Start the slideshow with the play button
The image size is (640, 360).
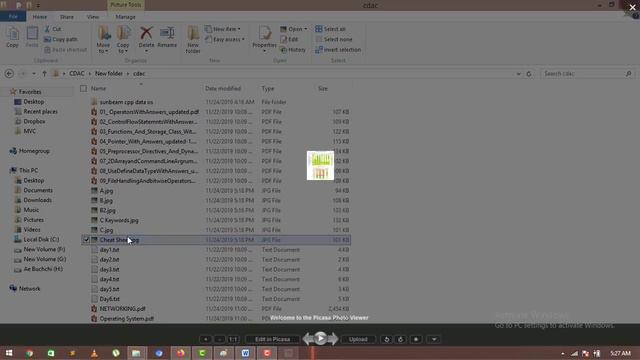pos(320,338)
